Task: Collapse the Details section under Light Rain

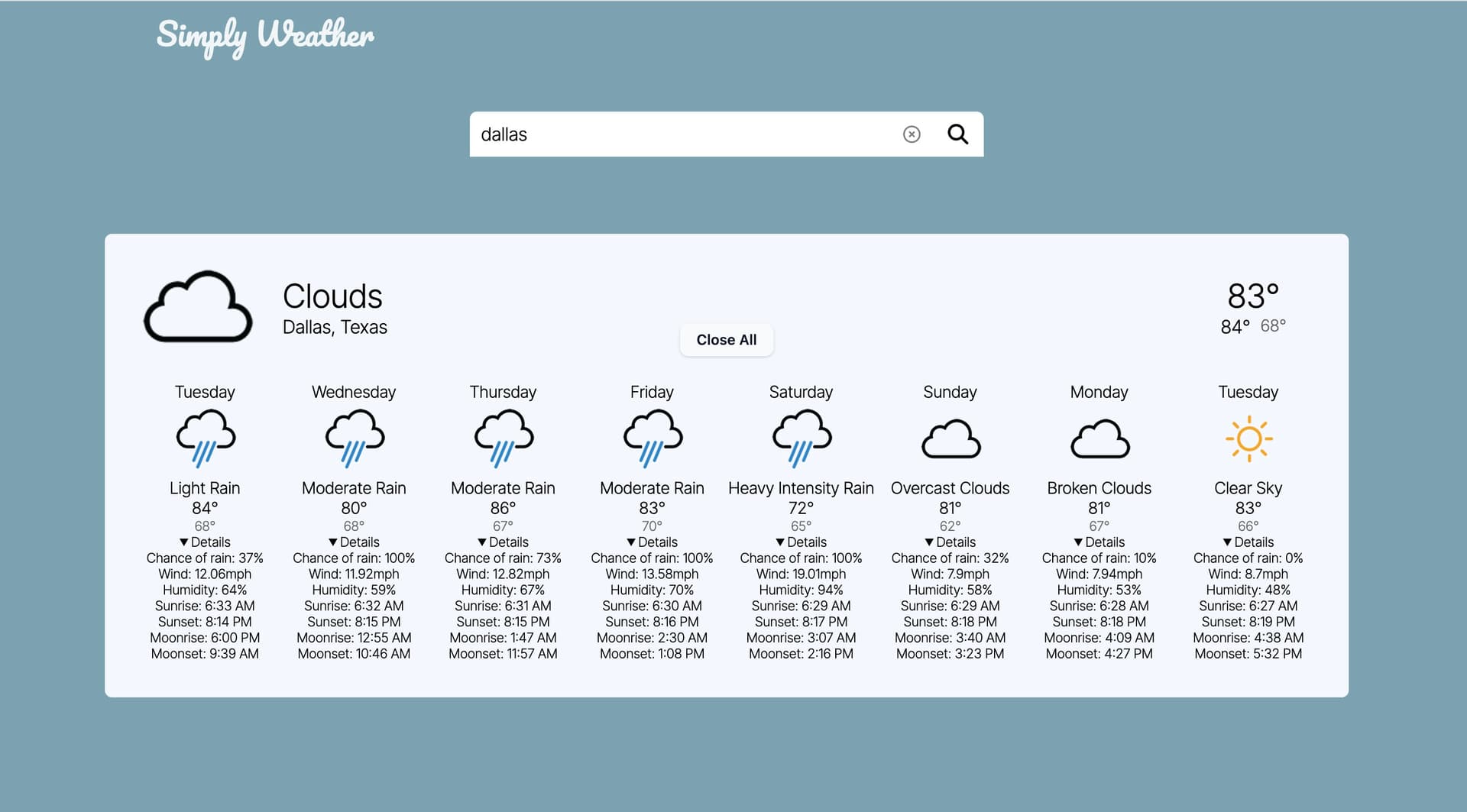Action: 204,542
